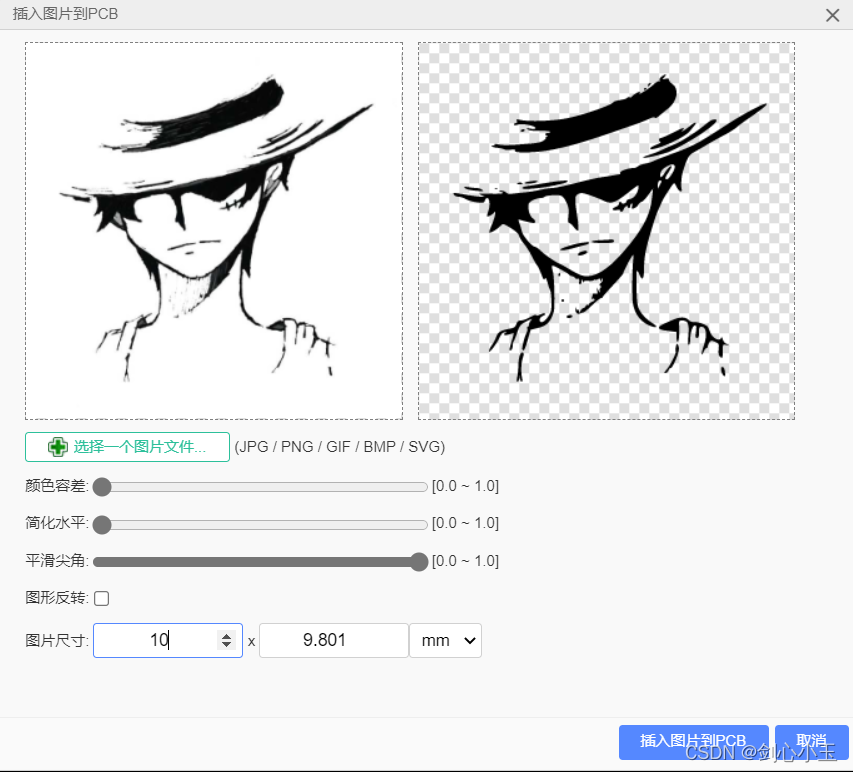Click the (JPG / PNG / GIF / BMP / SVG) format text

[339, 447]
